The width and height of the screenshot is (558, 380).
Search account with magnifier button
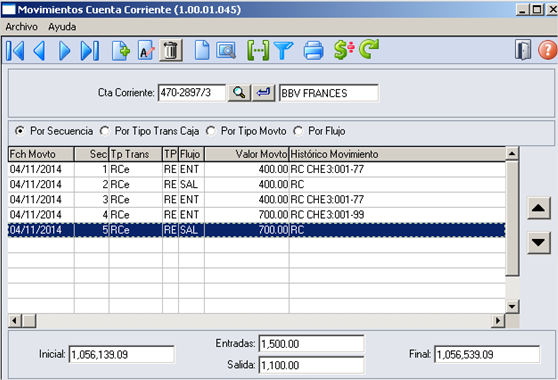[239, 93]
